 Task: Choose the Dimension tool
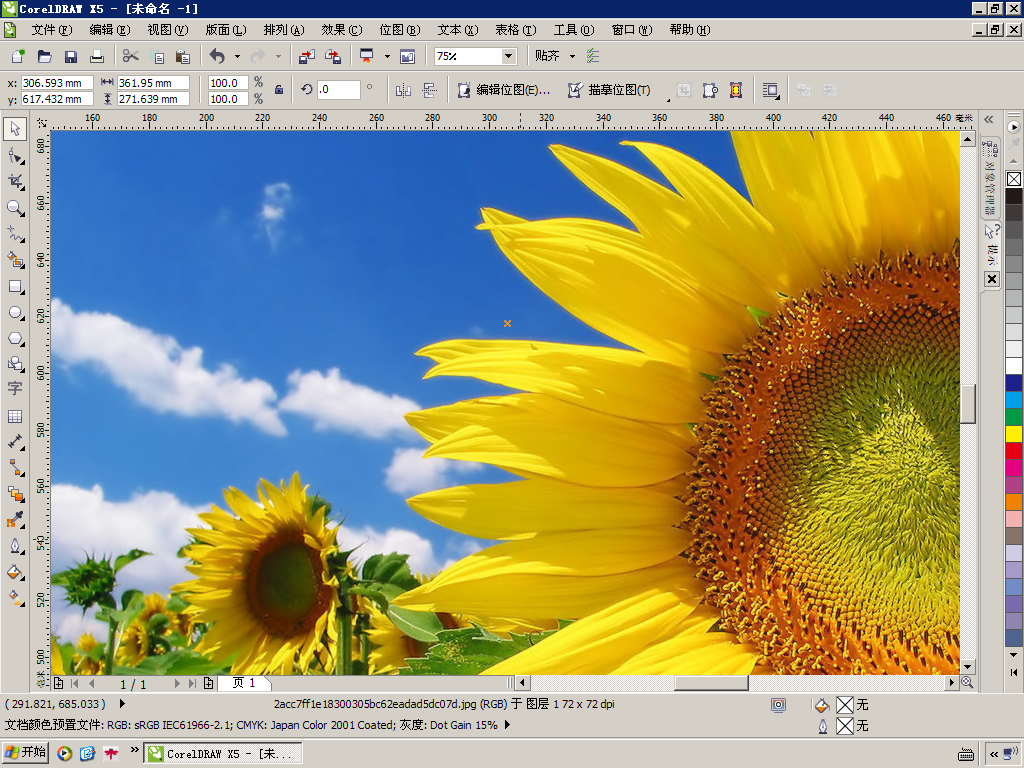tap(15, 442)
